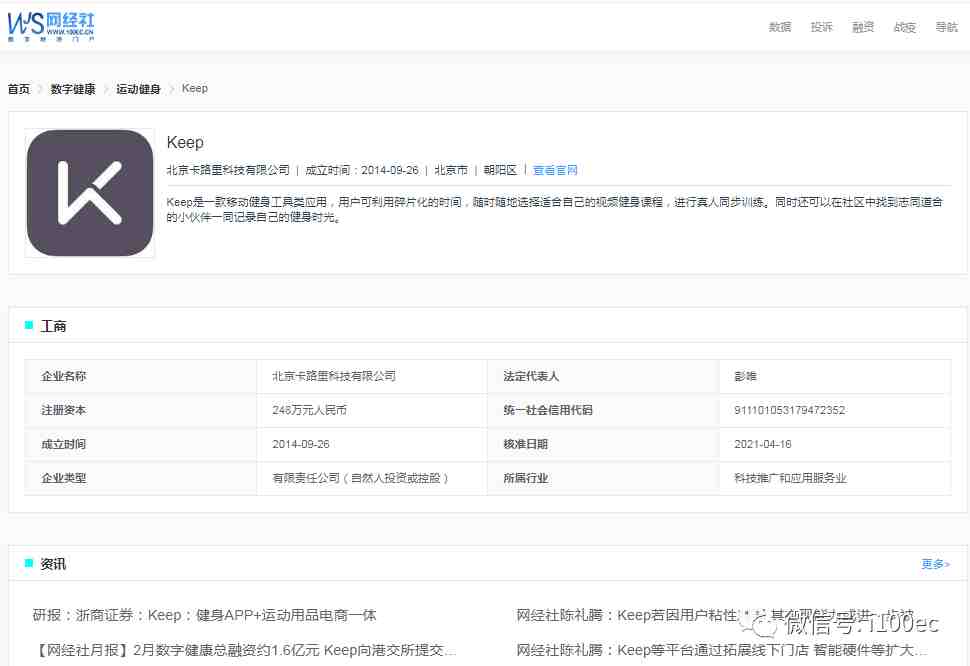Select Keep in the breadcrumb trail
Viewport: 970px width, 666px height.
pyautogui.click(x=195, y=88)
